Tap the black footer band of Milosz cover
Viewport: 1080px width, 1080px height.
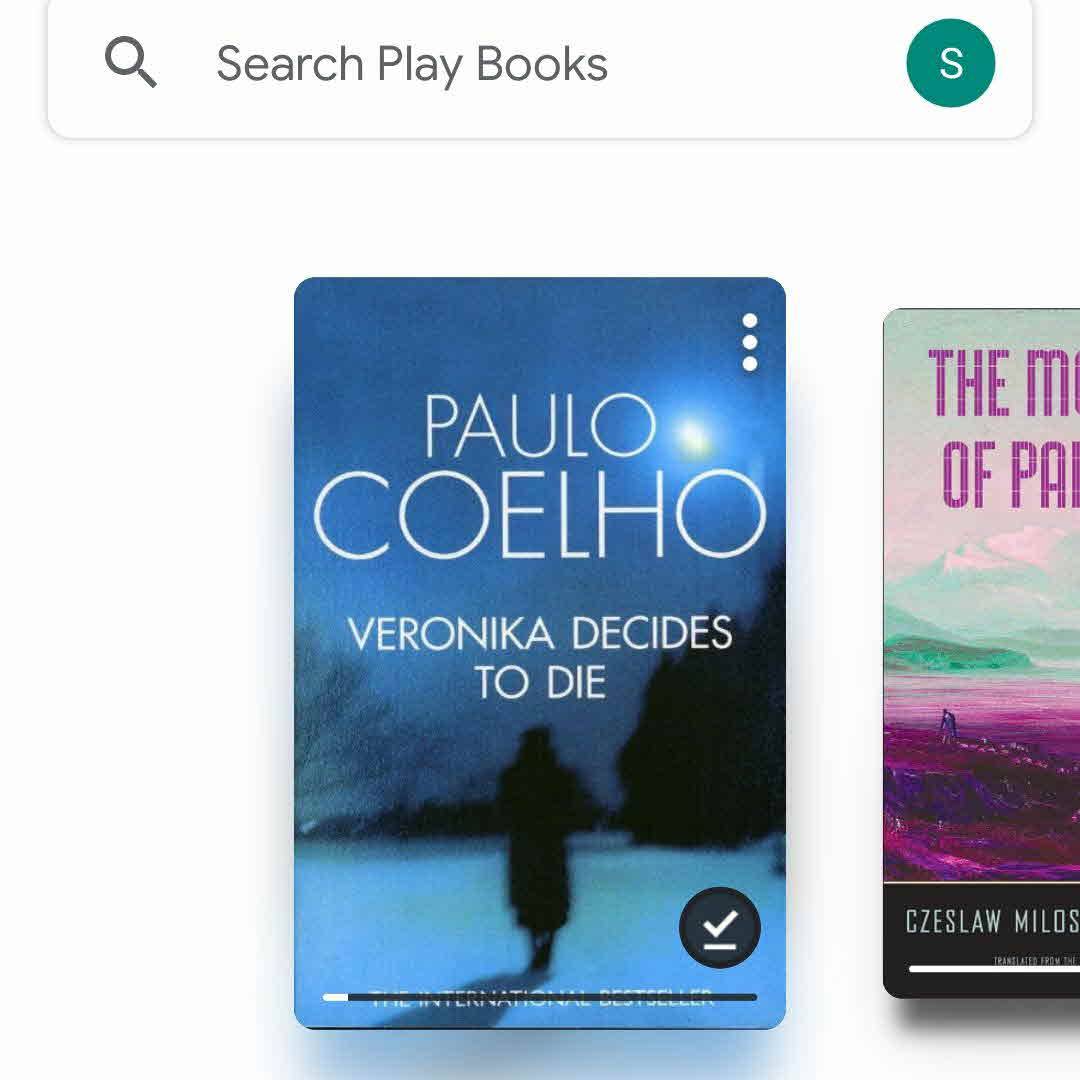pyautogui.click(x=982, y=939)
